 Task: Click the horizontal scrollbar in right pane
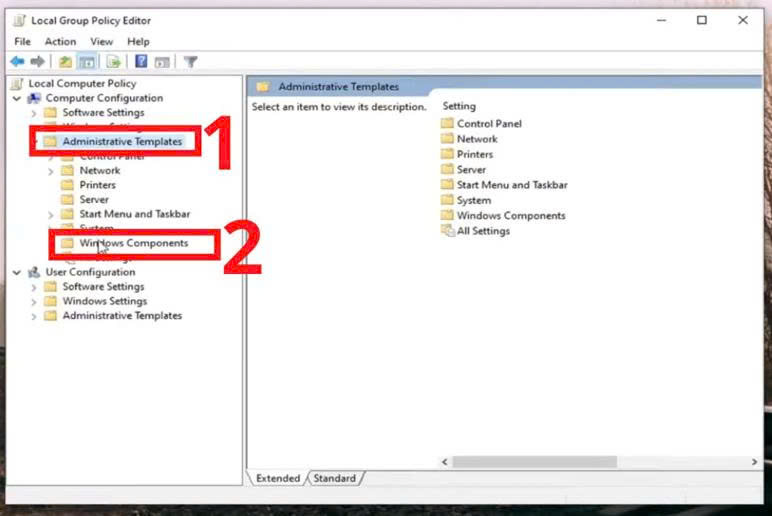point(533,462)
